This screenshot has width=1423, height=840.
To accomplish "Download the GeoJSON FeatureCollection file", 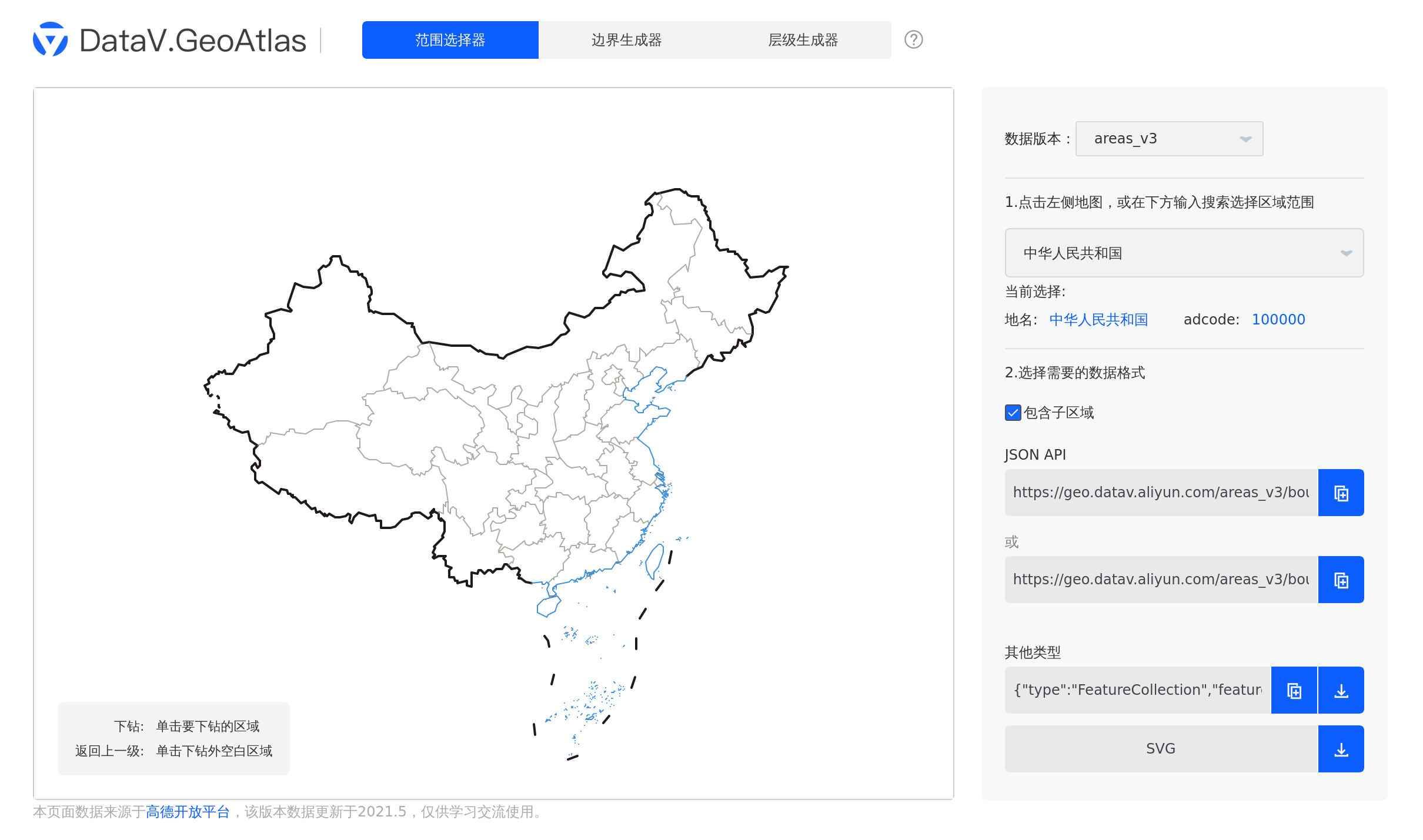I will click(1341, 690).
